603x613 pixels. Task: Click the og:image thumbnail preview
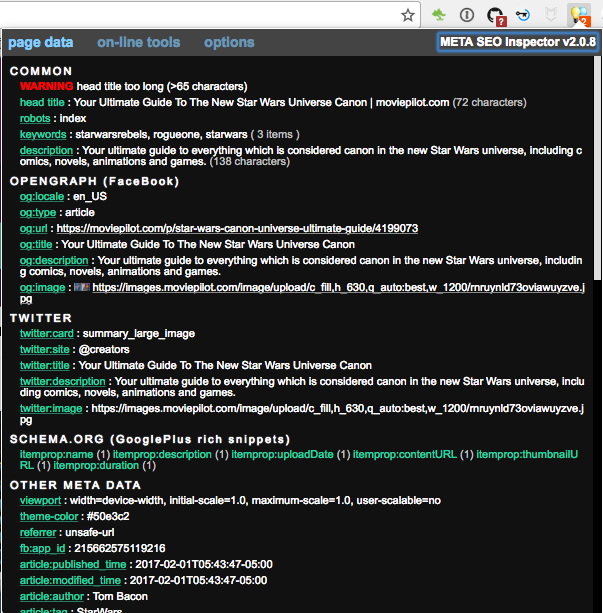click(82, 287)
